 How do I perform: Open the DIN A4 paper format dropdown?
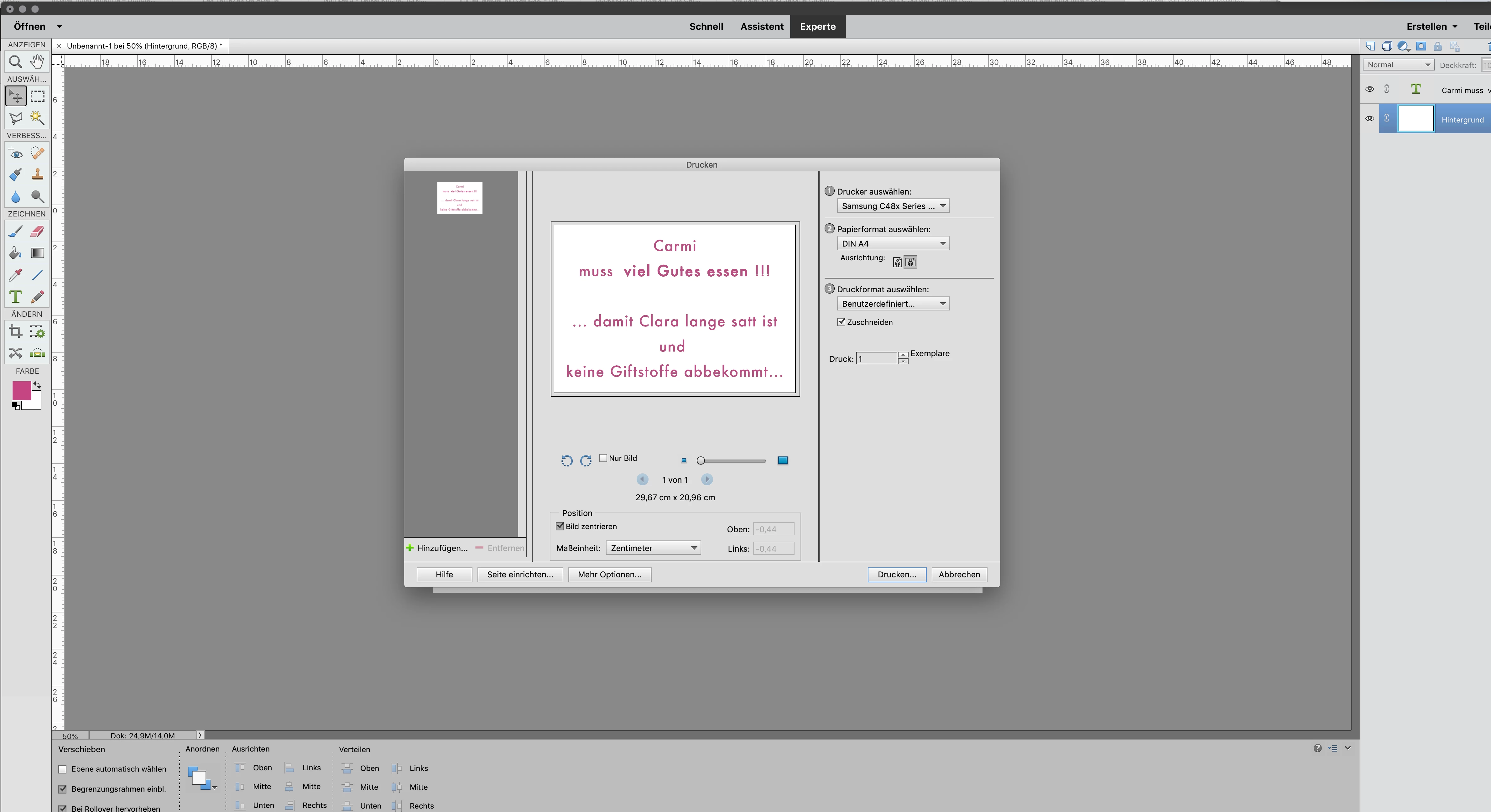[x=893, y=244]
